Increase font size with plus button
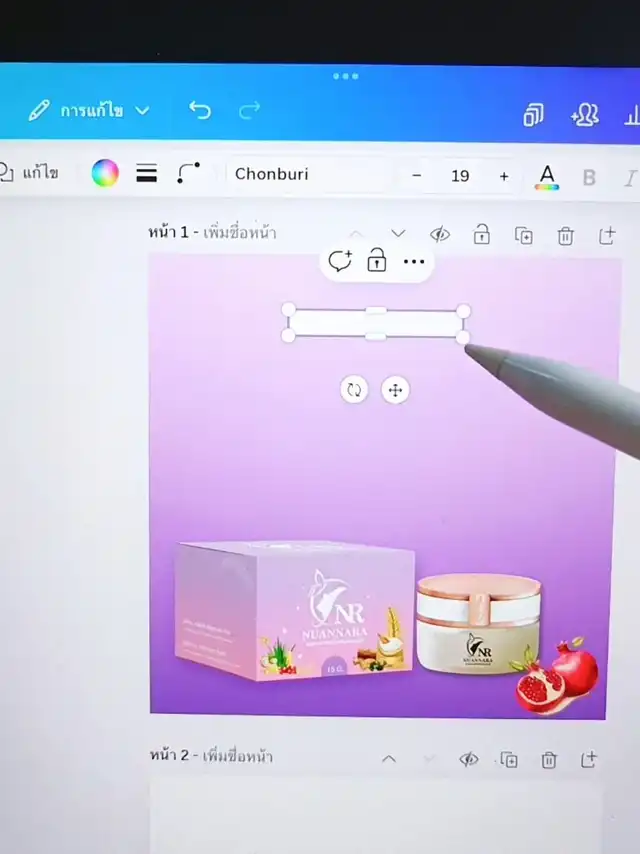This screenshot has width=640, height=854. (504, 176)
